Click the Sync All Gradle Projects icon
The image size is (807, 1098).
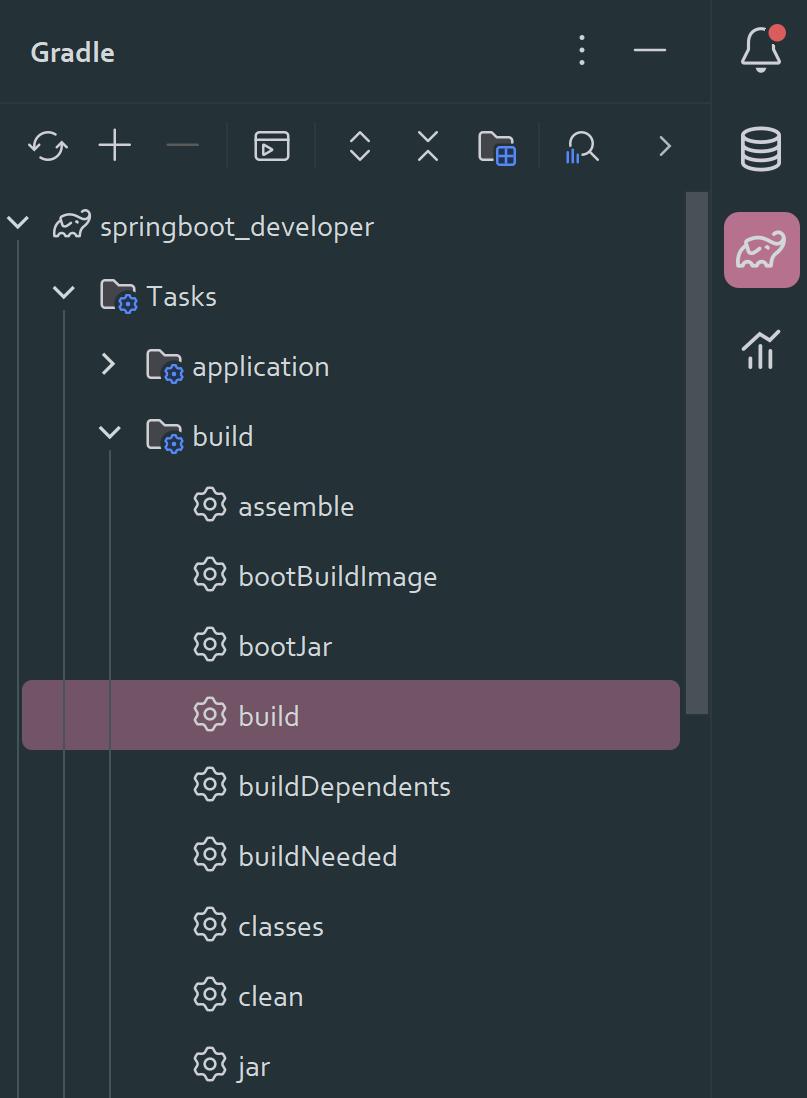48,147
